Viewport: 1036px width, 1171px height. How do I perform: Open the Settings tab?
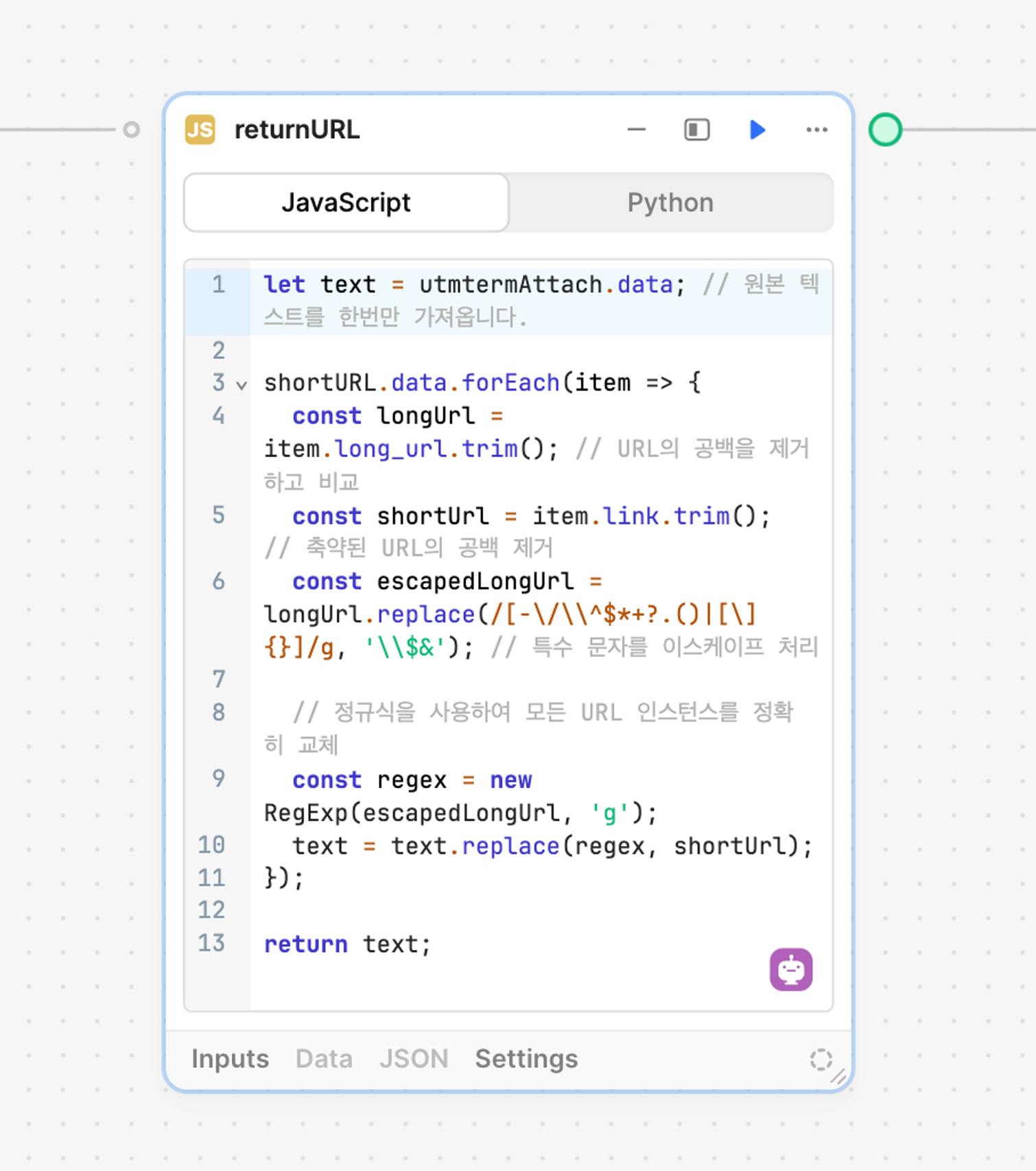[526, 1058]
